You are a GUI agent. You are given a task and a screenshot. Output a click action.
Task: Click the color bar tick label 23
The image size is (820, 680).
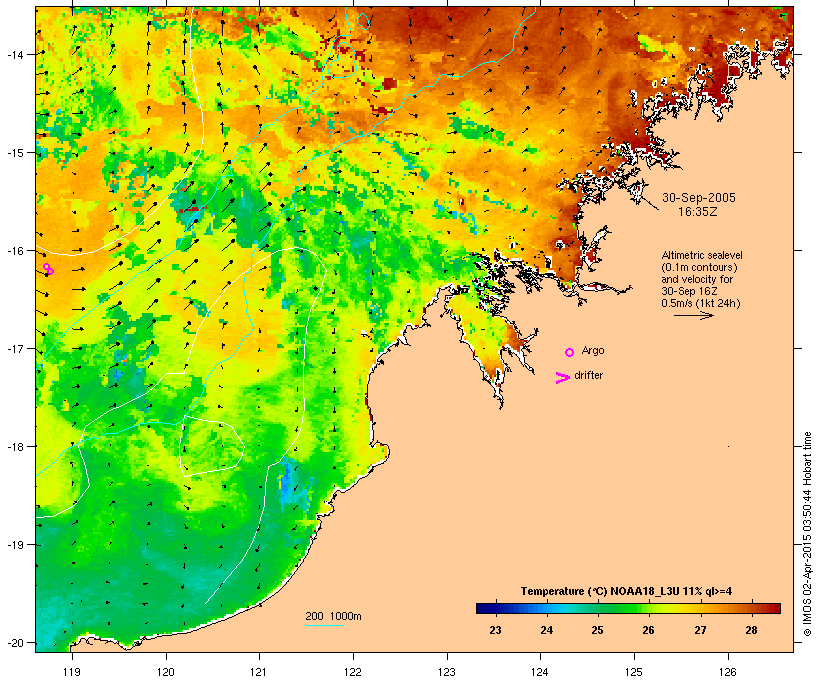tap(495, 630)
